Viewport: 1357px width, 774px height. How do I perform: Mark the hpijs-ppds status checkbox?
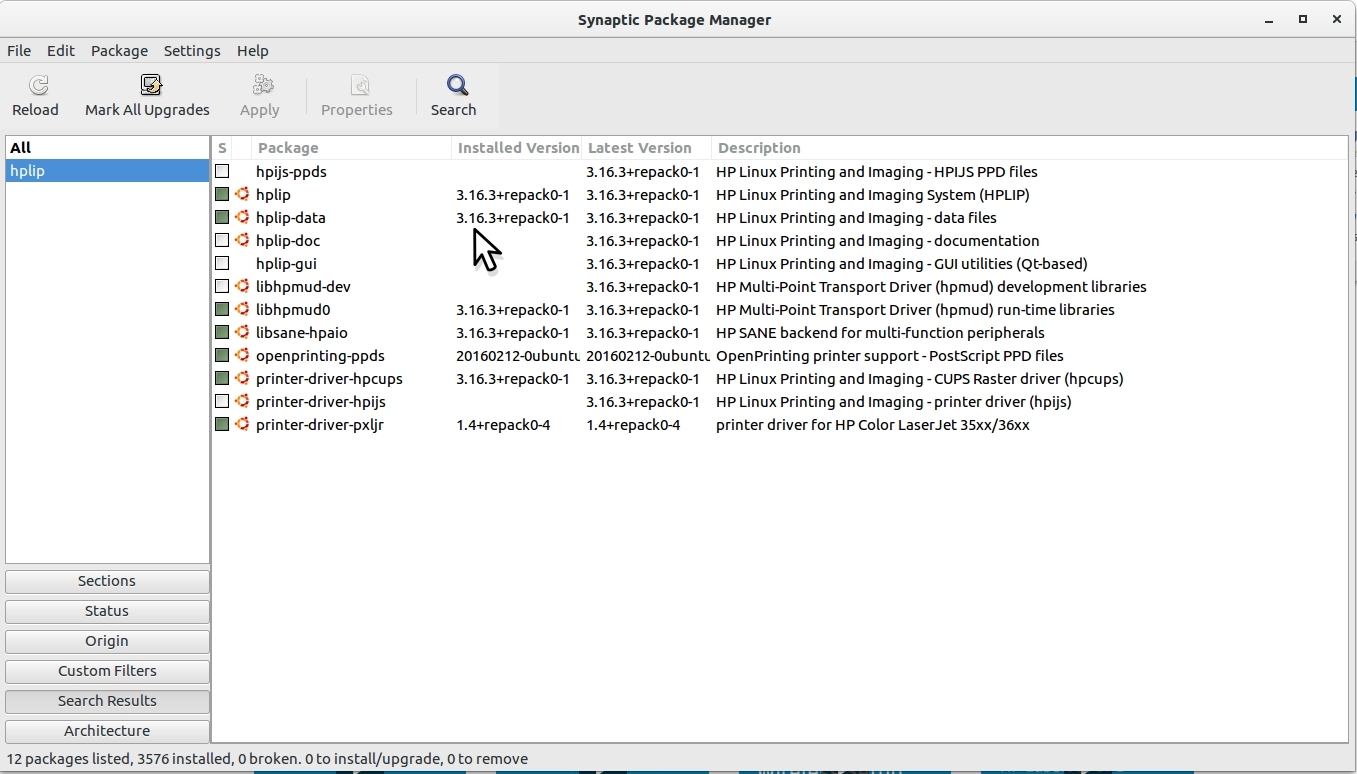tap(222, 172)
